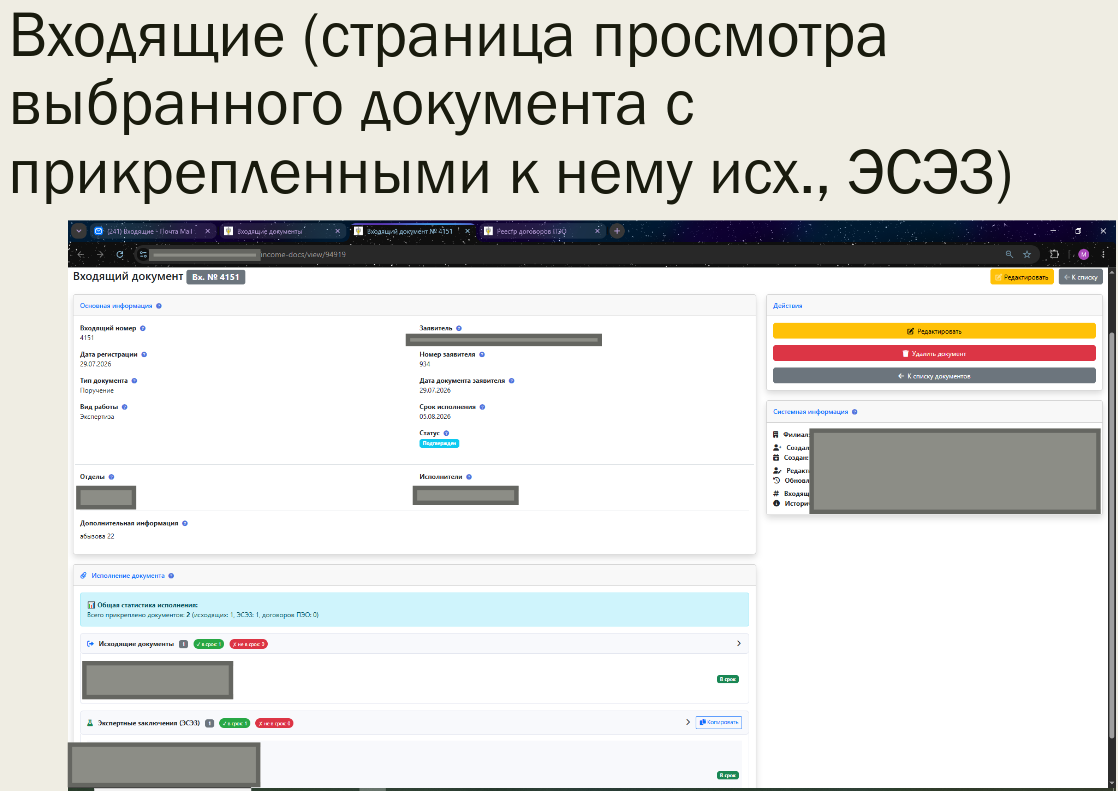Click the wide Редактировать button in Действия
Image resolution: width=1118 pixels, height=791 pixels.
934,331
